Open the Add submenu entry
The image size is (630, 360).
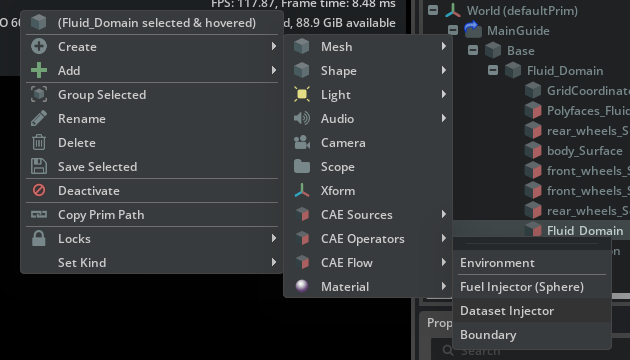152,71
